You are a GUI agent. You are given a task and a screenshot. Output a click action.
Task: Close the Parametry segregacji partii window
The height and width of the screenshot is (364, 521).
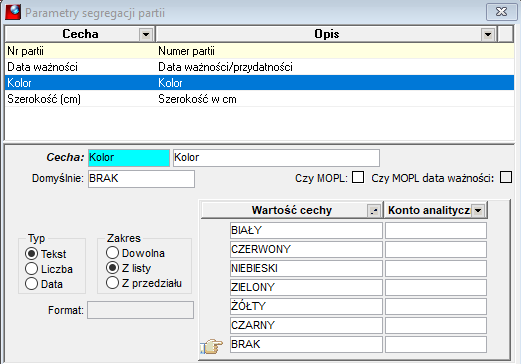[x=501, y=12]
